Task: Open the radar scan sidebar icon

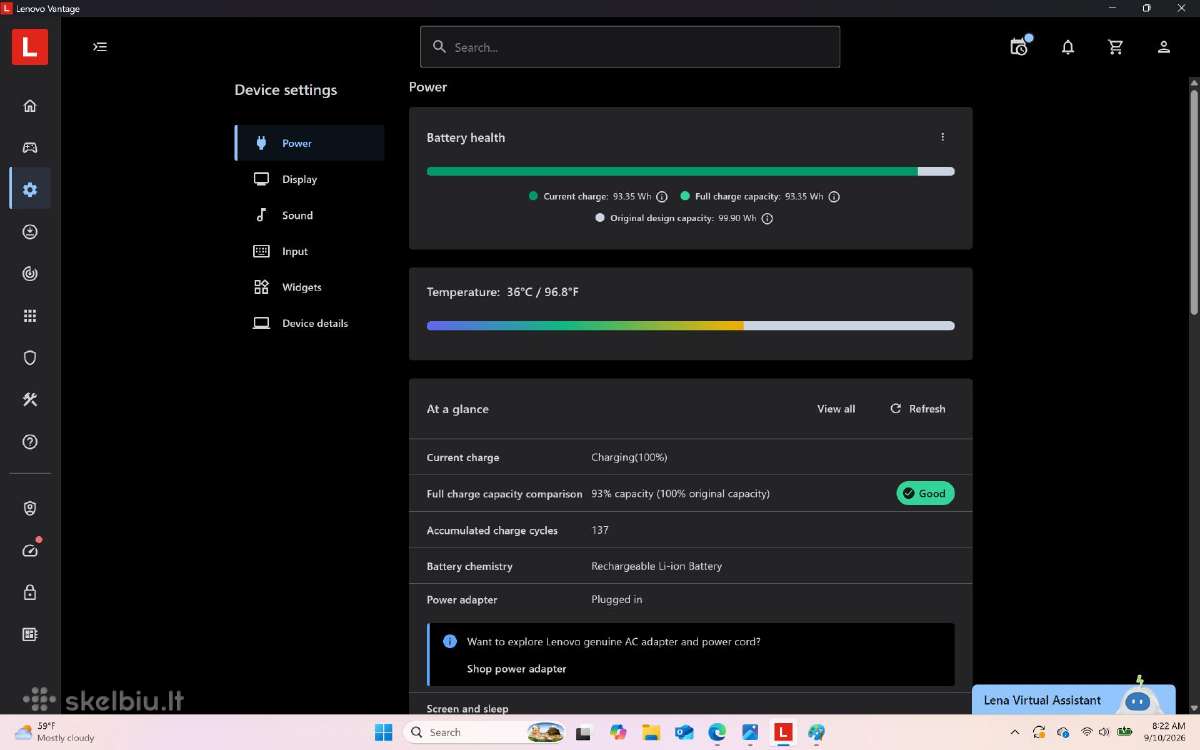Action: pos(30,273)
